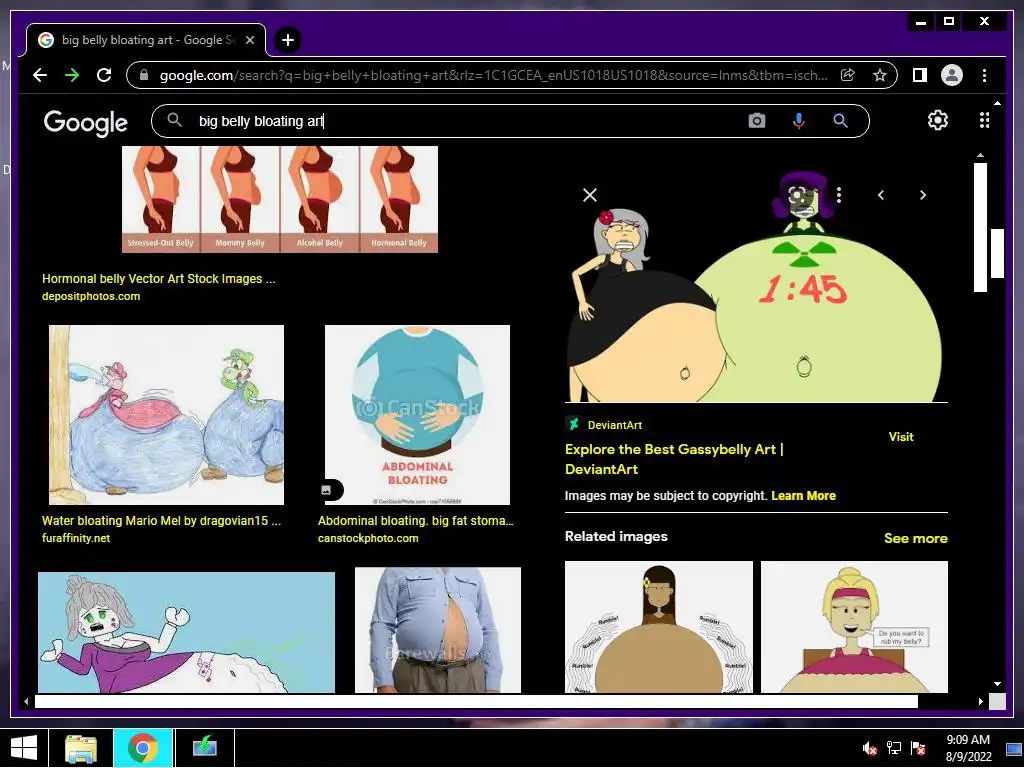The height and width of the screenshot is (768, 1024).
Task: Open the Windows Start menu
Action: click(x=24, y=748)
